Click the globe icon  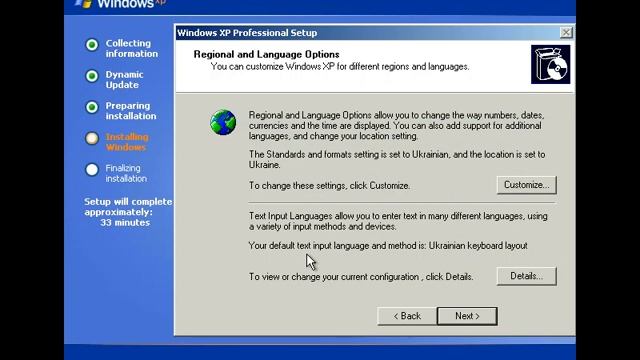click(223, 122)
